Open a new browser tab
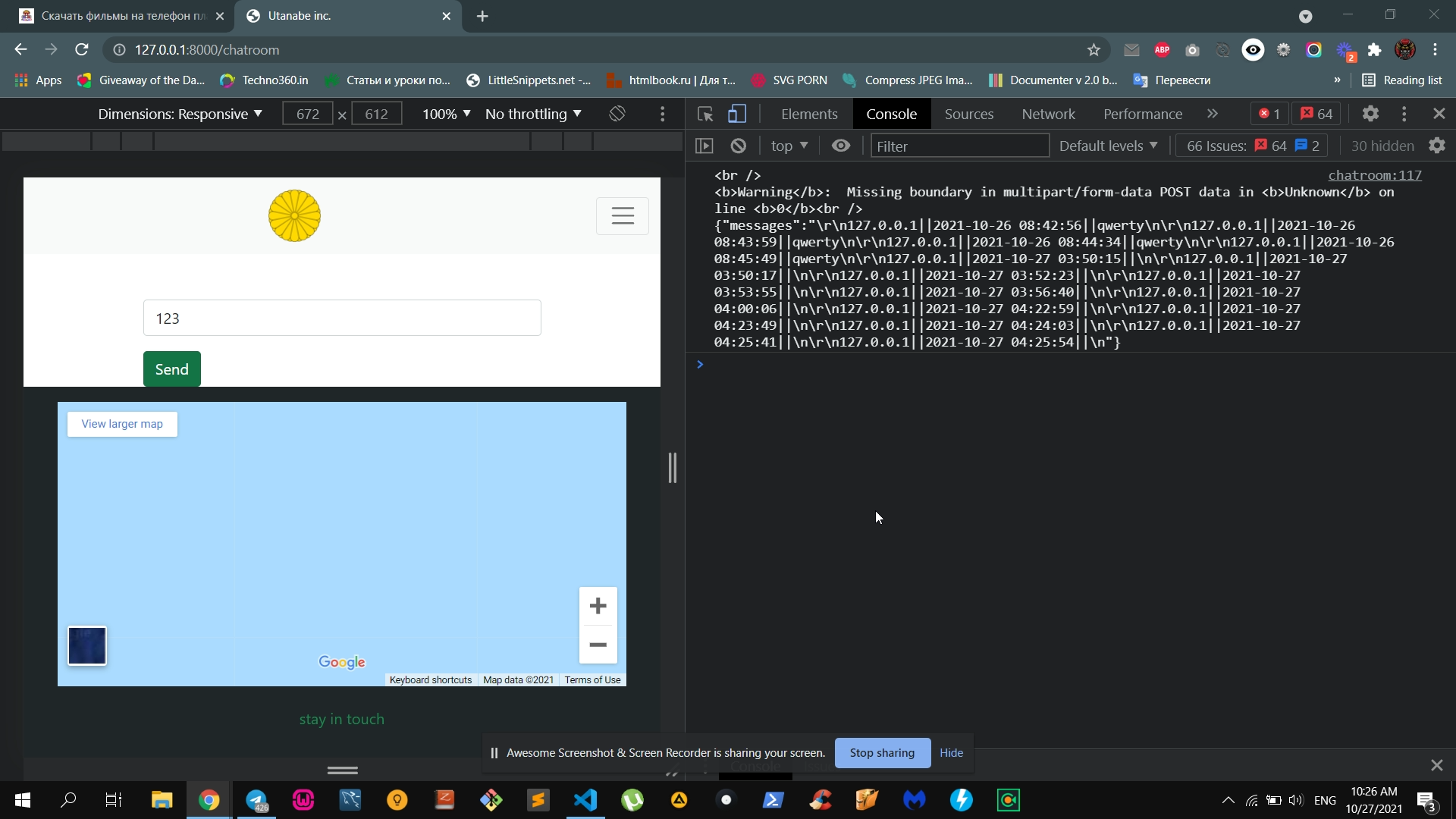1456x819 pixels. [482, 16]
